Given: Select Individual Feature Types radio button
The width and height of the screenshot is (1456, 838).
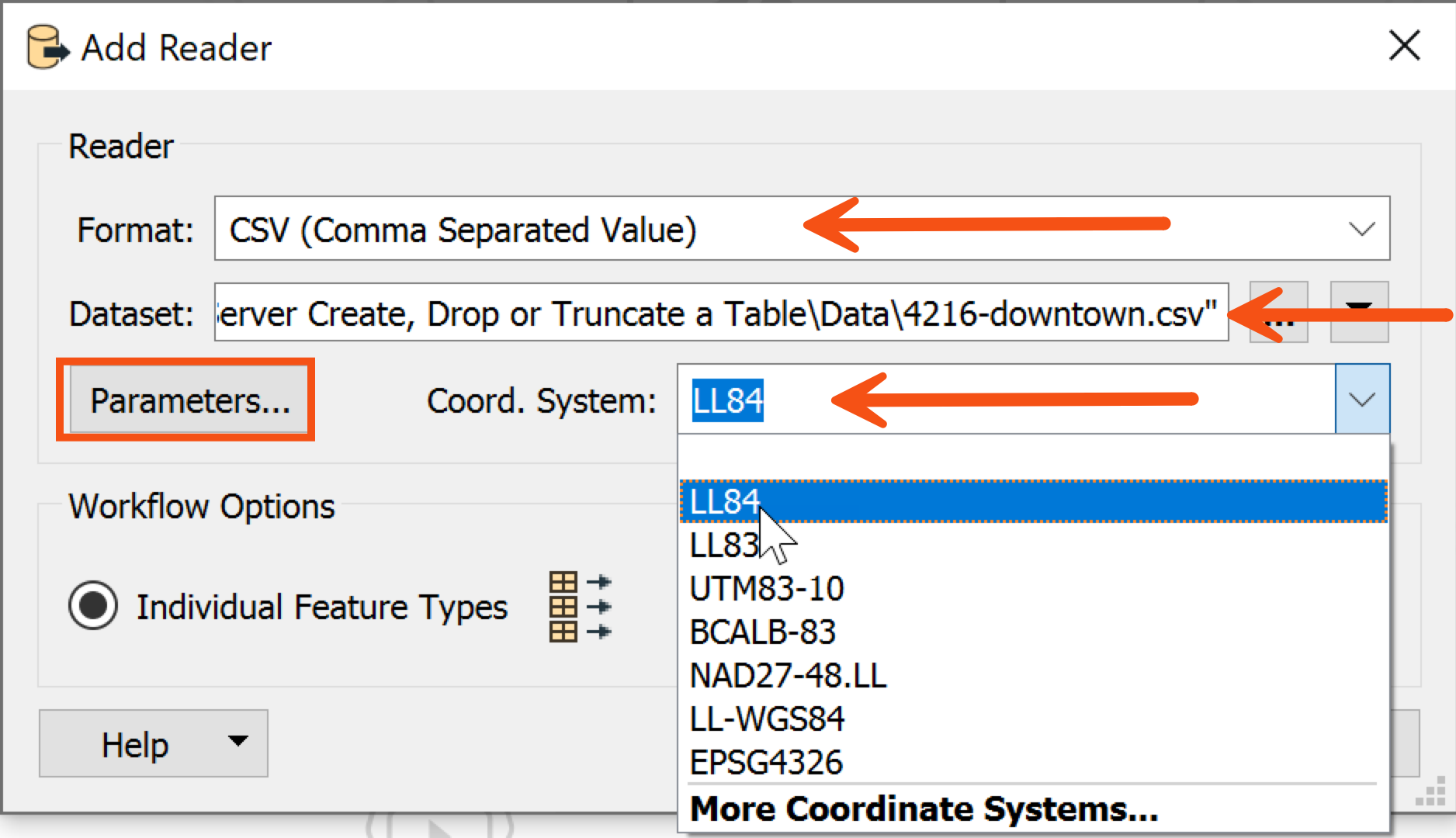Looking at the screenshot, I should click(x=93, y=605).
